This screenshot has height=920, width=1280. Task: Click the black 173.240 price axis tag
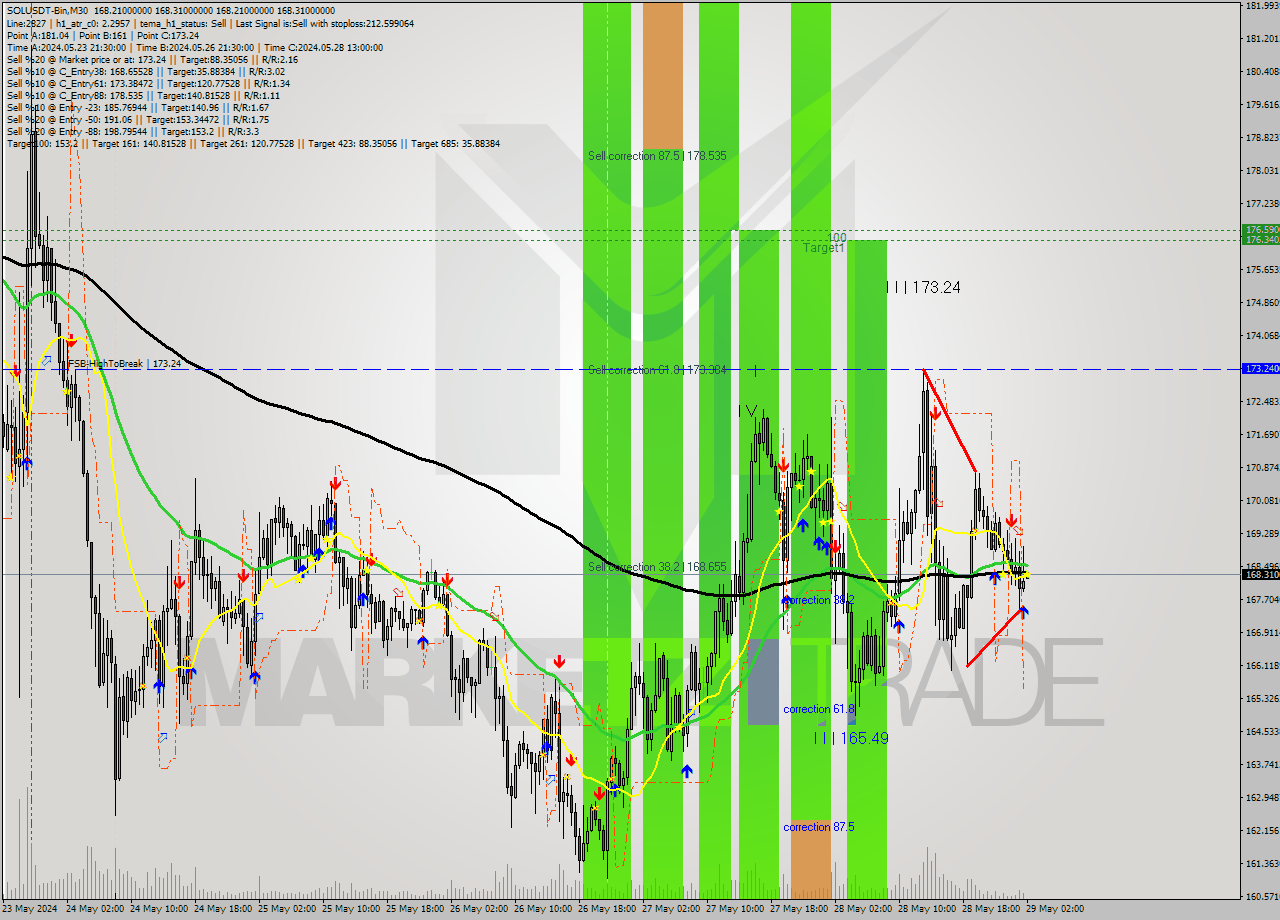[x=1260, y=369]
